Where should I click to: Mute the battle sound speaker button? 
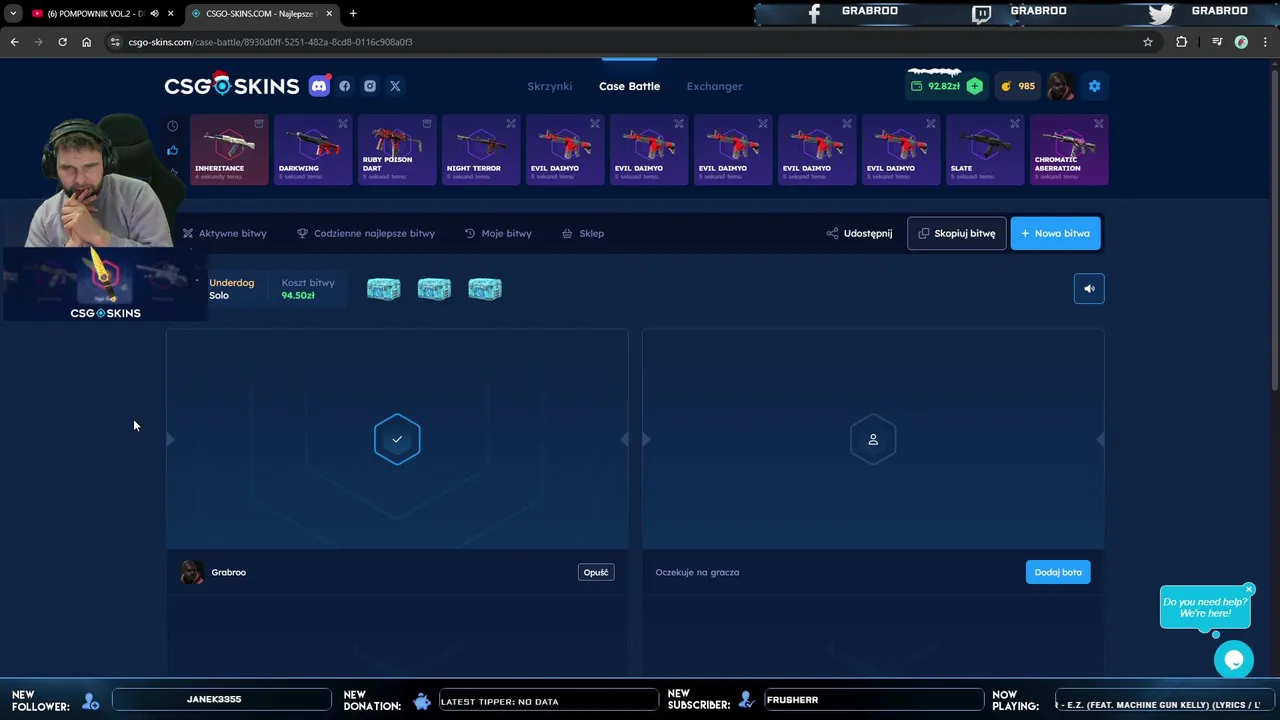click(x=1089, y=289)
